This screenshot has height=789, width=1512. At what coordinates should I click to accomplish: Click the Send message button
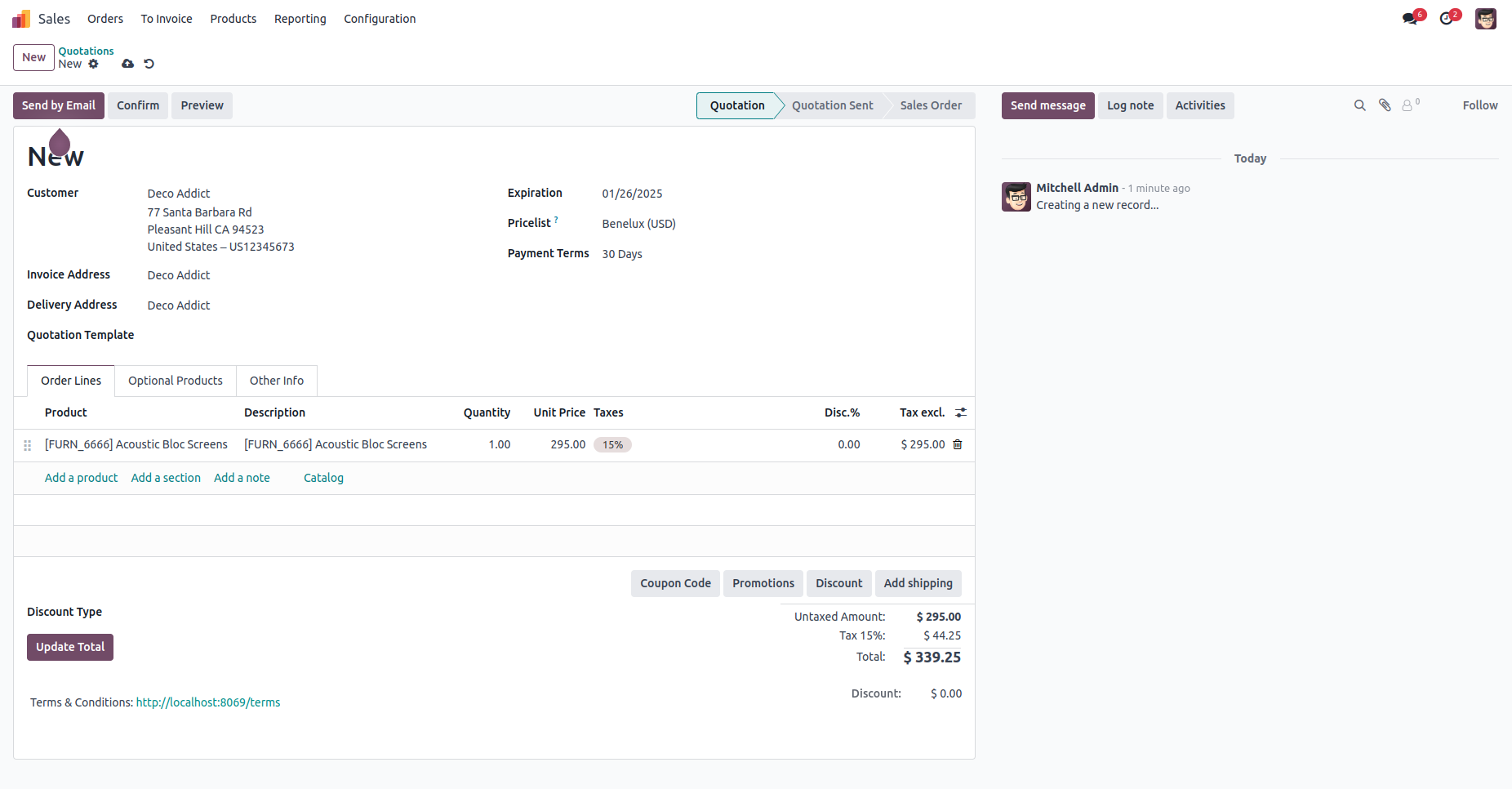[x=1048, y=105]
